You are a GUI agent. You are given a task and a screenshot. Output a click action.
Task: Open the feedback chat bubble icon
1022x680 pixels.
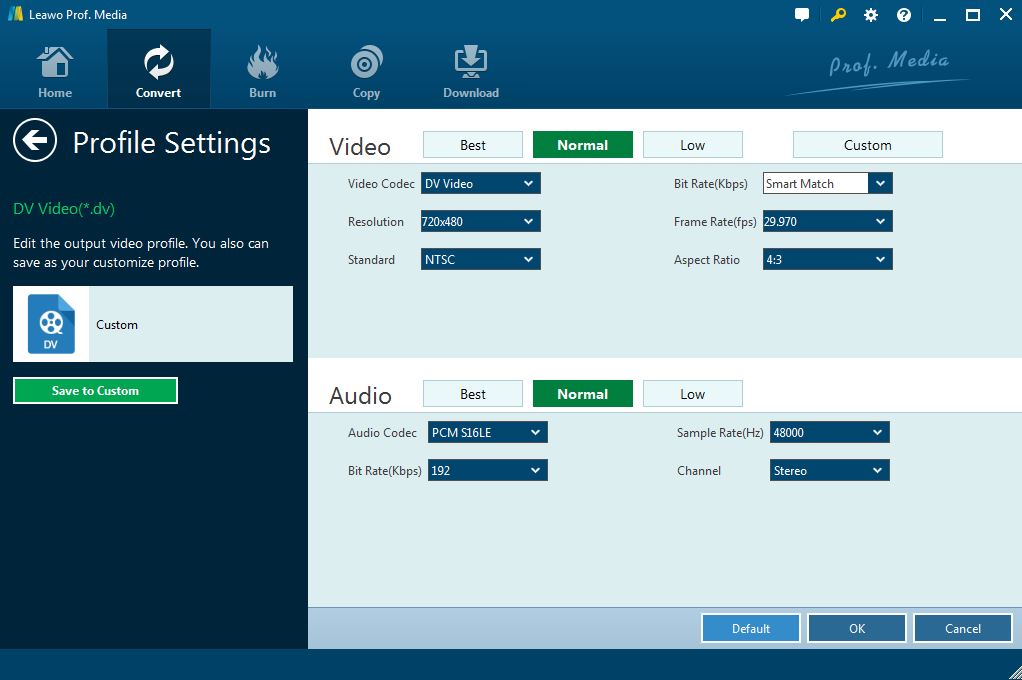pos(802,15)
